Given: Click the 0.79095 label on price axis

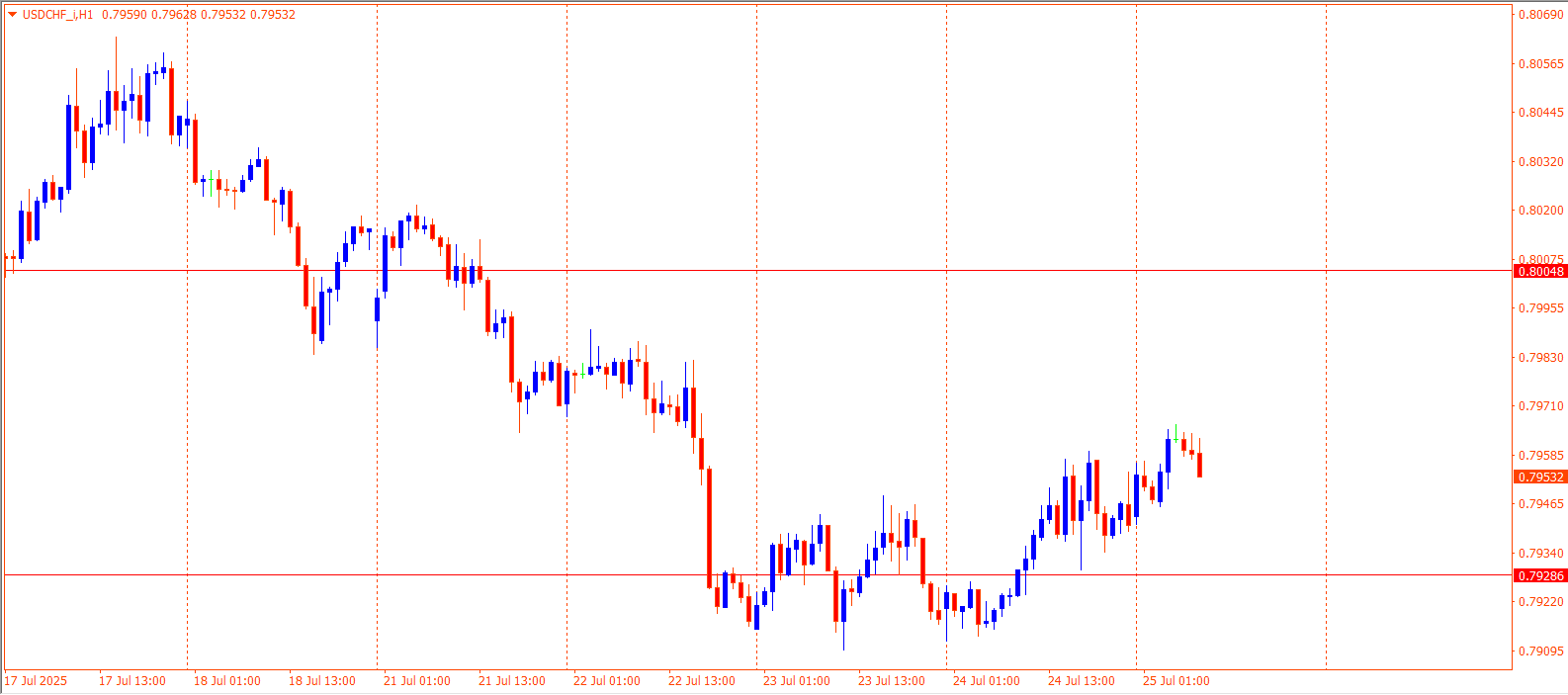Looking at the screenshot, I should point(1540,652).
